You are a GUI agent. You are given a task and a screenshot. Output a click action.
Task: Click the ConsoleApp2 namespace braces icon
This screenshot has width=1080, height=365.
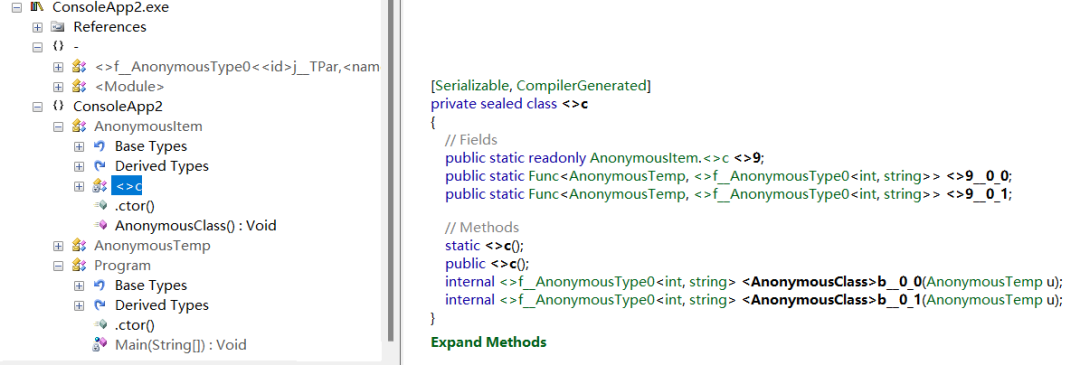point(59,106)
